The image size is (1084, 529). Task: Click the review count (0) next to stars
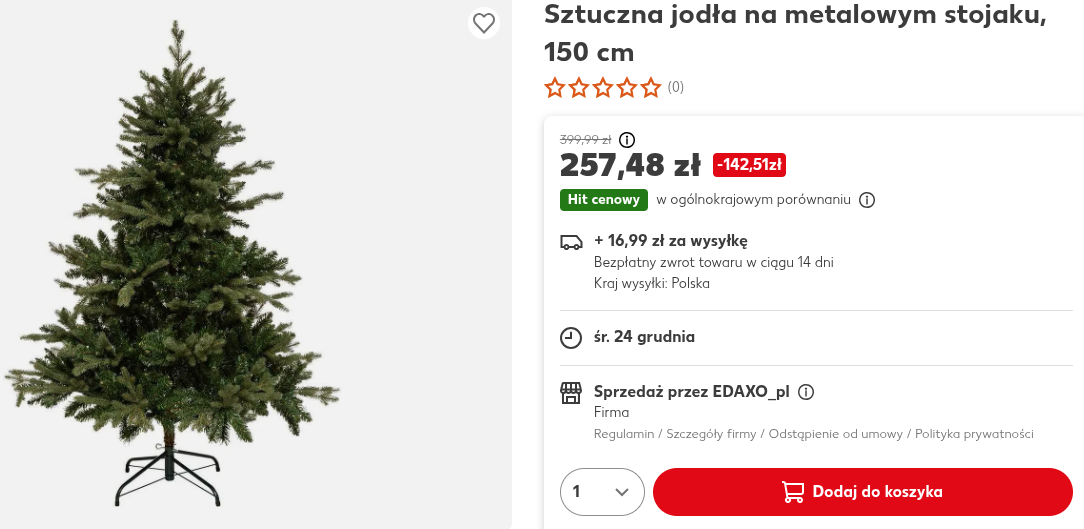[676, 88]
